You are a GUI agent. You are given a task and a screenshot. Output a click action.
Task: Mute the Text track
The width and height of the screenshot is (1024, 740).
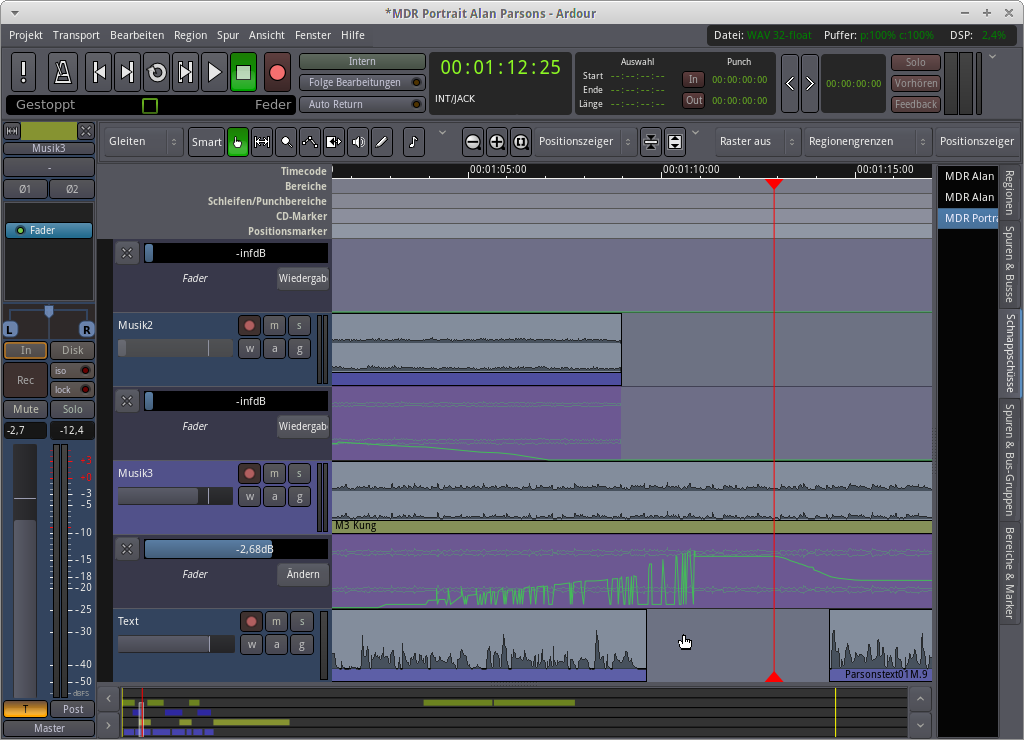click(274, 621)
